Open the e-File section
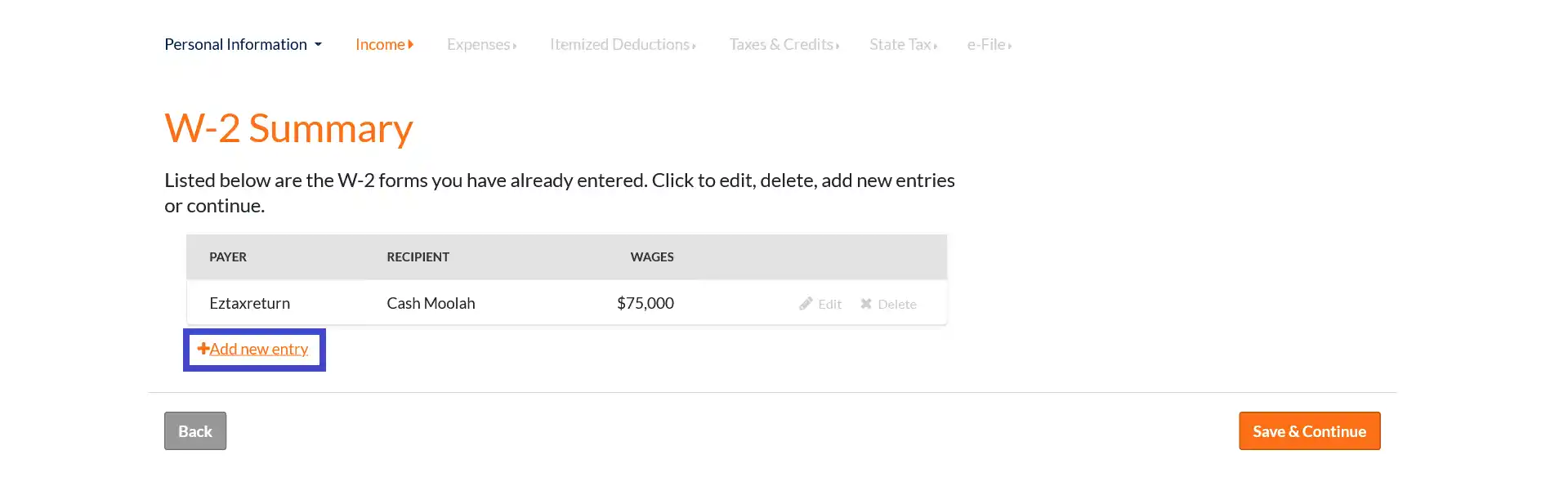This screenshot has height=486, width=1568. pos(989,45)
